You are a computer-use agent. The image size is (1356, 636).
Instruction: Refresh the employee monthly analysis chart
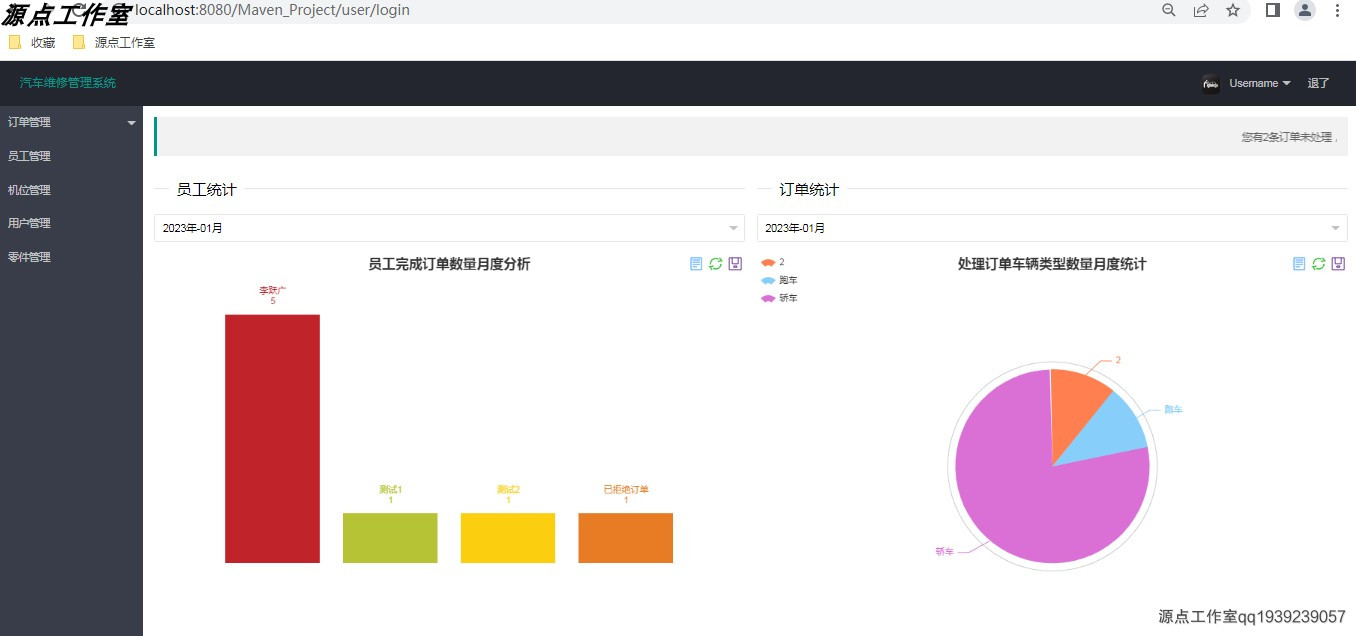click(x=715, y=263)
